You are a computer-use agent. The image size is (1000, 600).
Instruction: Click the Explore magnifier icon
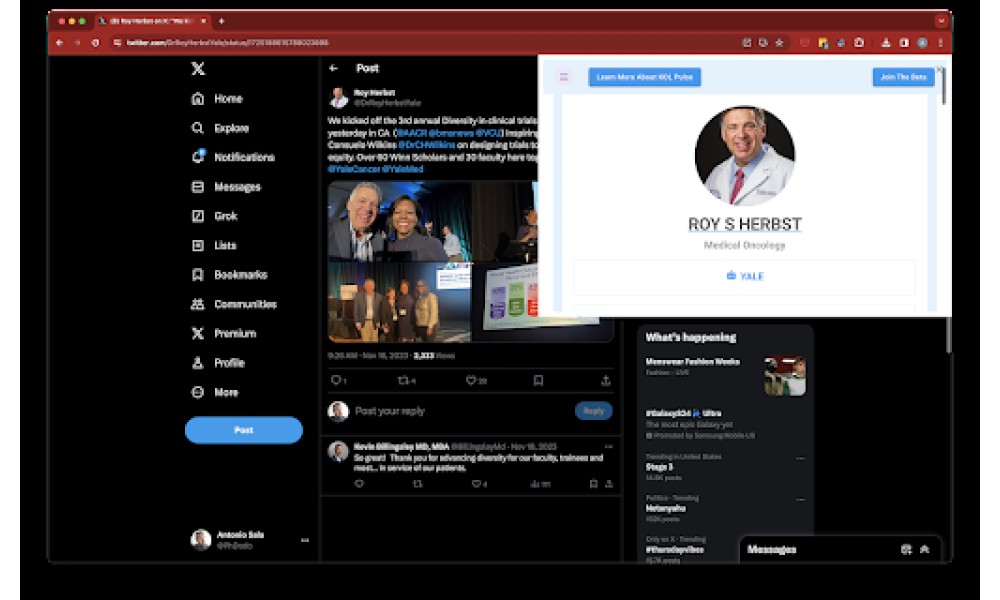[x=198, y=128]
